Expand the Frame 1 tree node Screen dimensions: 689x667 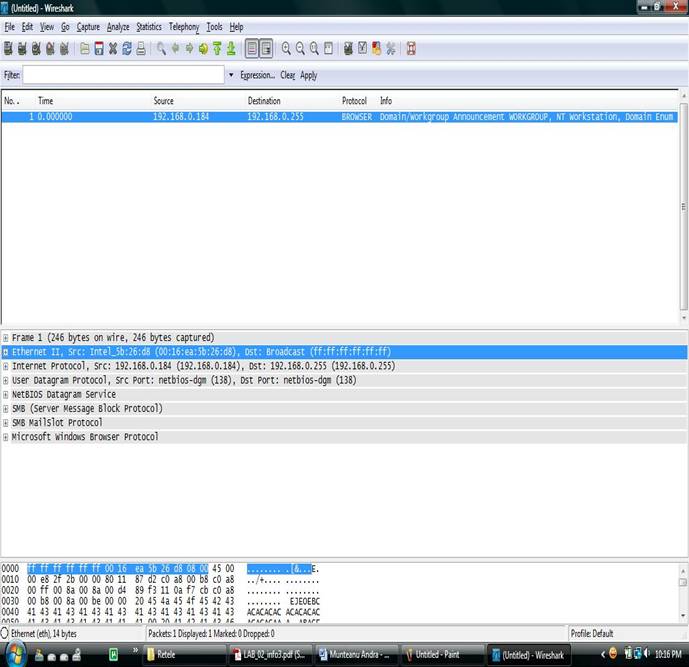pyautogui.click(x=6, y=338)
